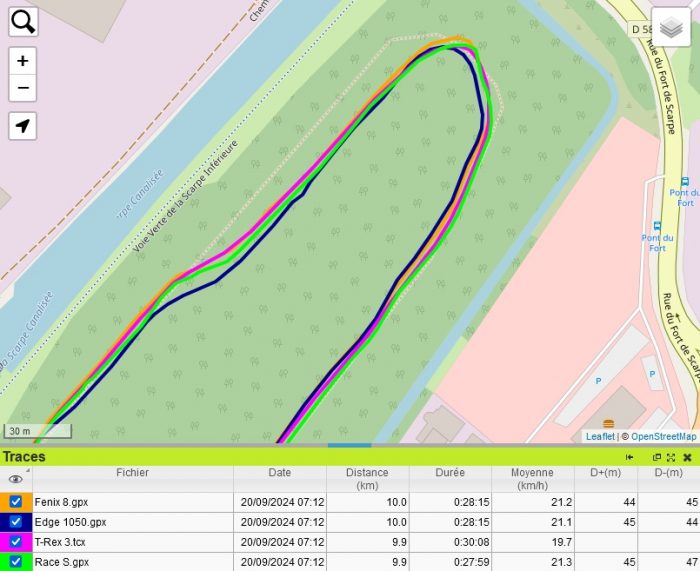This screenshot has width=700, height=571.
Task: Sort traces by Fichier column header
Action: coord(132,472)
